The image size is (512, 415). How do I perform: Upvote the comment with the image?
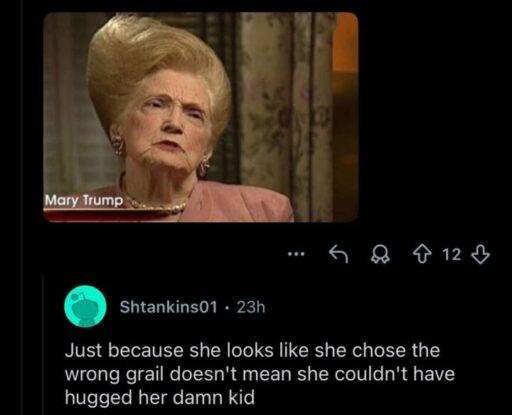tap(422, 255)
